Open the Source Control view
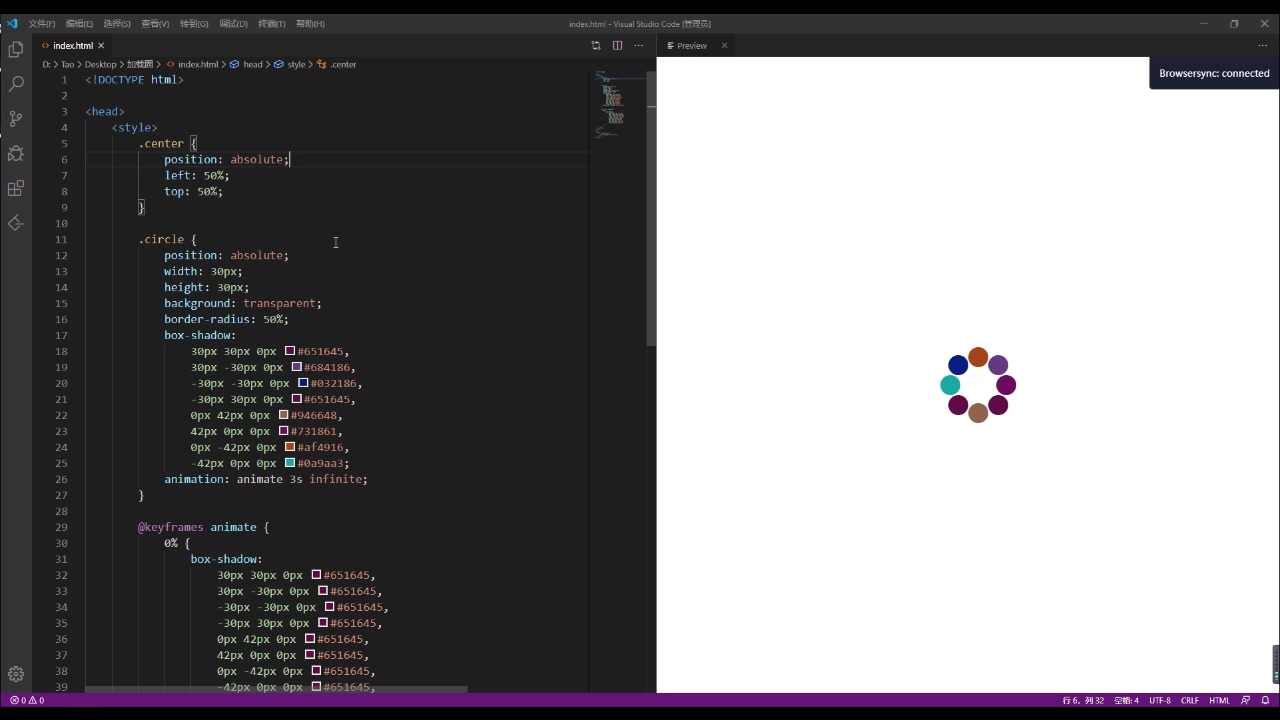Screen dimensions: 1280x720 coord(16,119)
